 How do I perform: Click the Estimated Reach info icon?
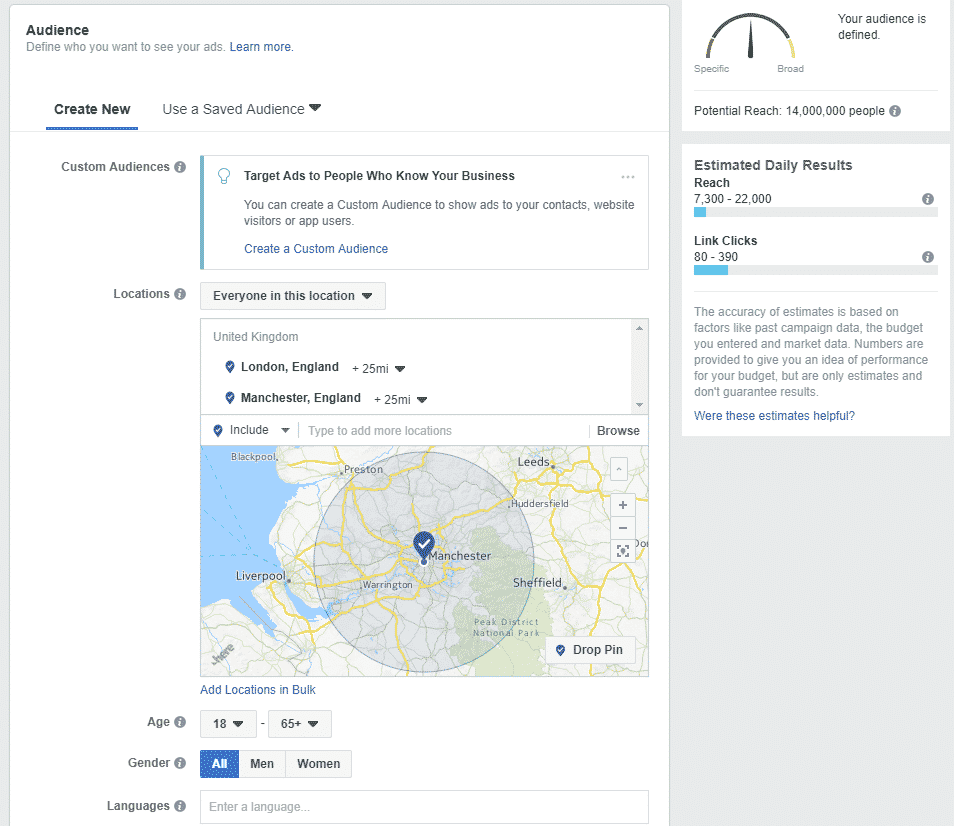928,199
